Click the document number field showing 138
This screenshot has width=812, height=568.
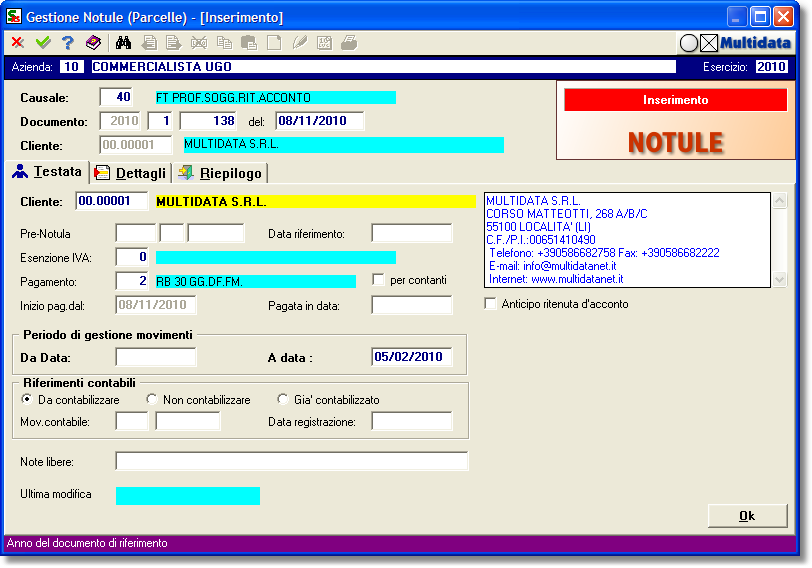click(208, 121)
